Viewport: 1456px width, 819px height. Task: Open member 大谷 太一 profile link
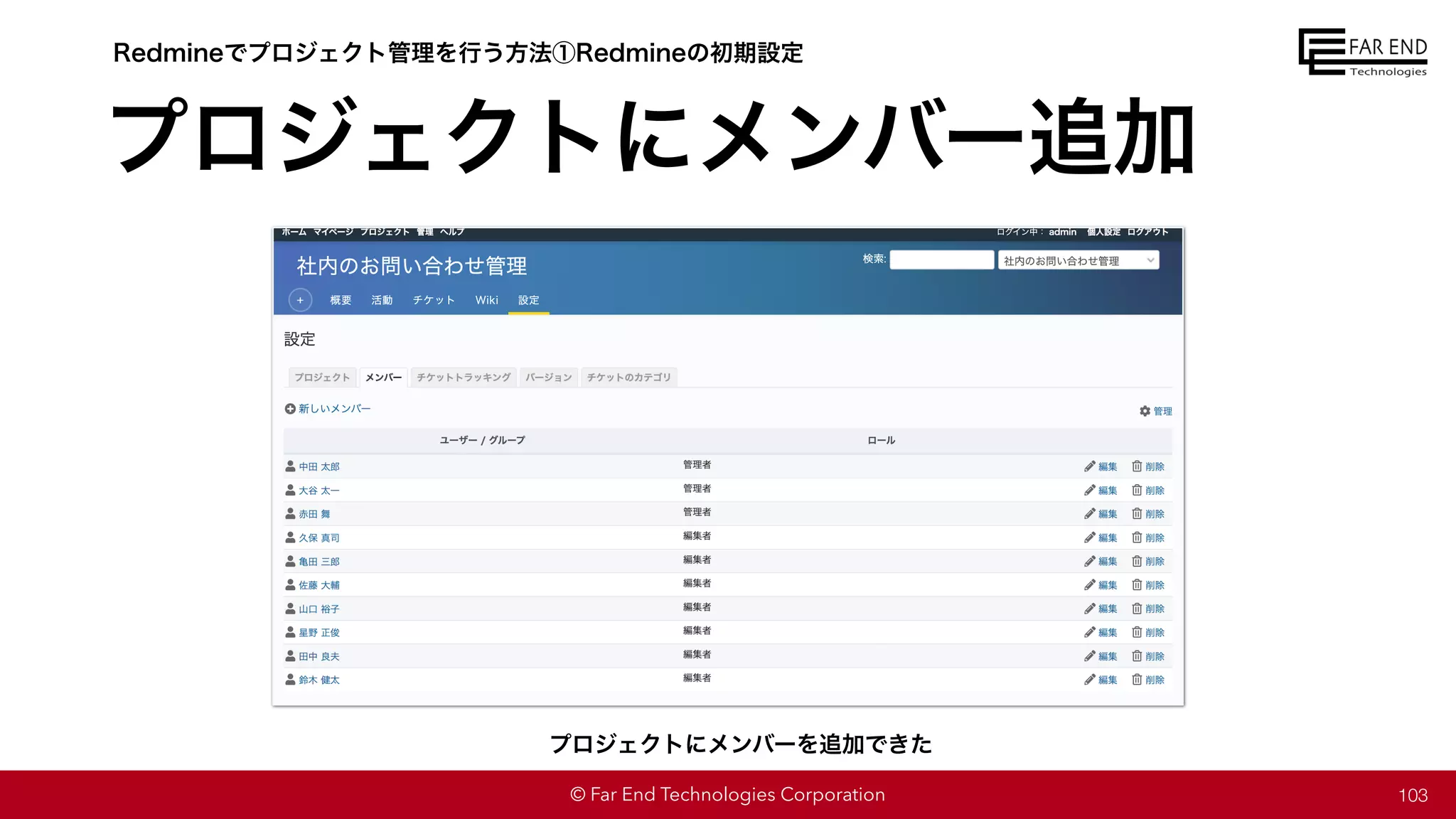click(319, 491)
